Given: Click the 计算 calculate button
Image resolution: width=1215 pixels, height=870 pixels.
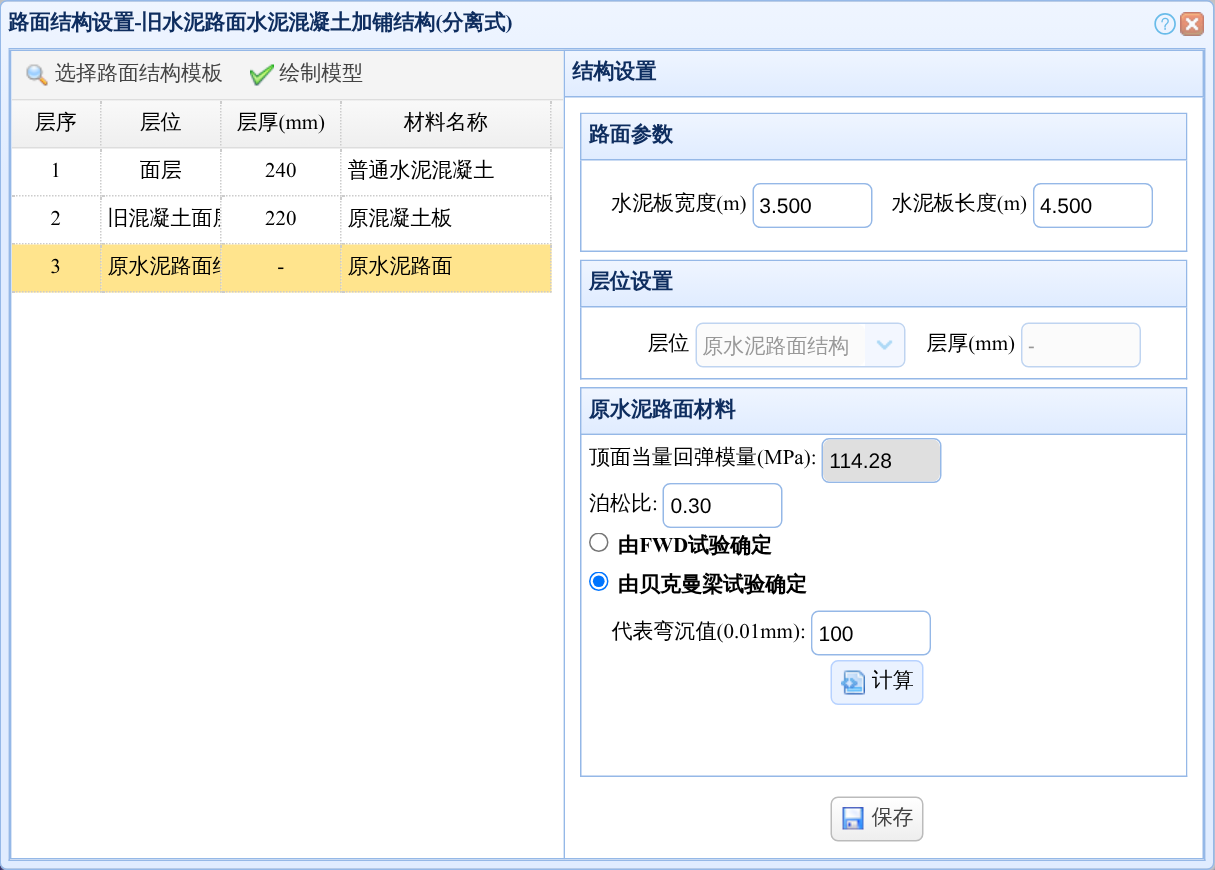Looking at the screenshot, I should 877,682.
